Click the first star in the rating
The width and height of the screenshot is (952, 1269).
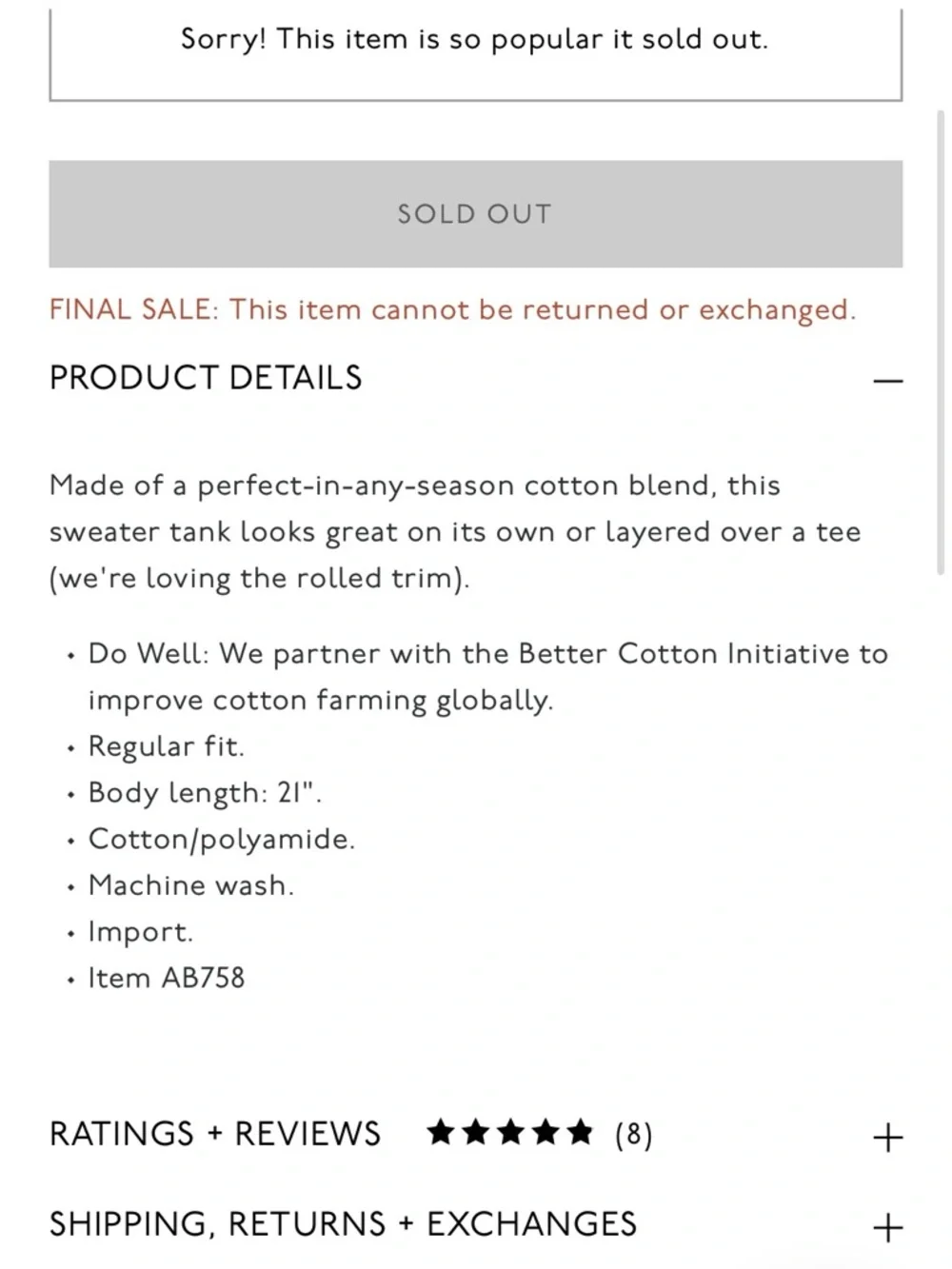pyautogui.click(x=441, y=1133)
